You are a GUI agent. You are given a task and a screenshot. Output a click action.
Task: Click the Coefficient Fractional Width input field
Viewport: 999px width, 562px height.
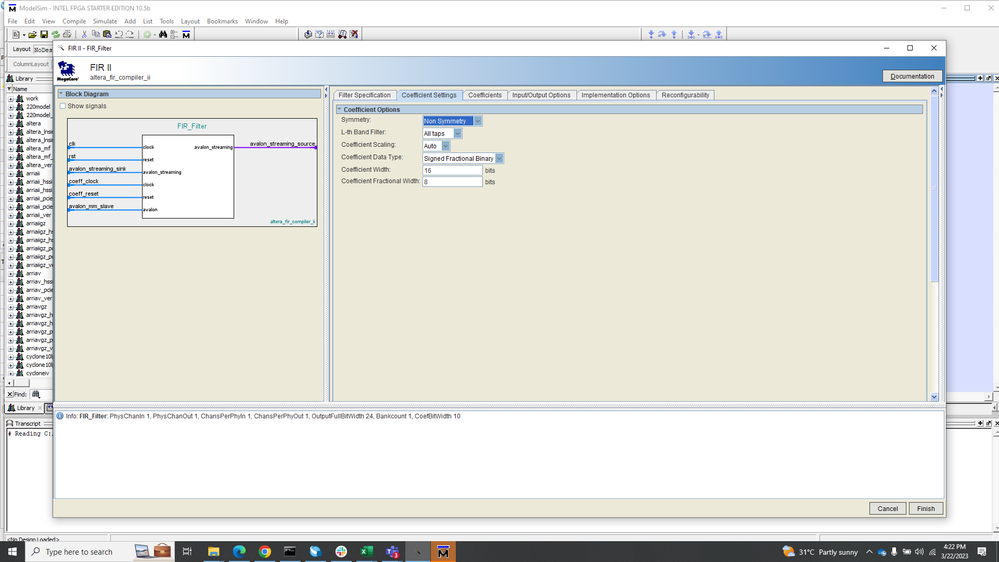[x=452, y=182]
